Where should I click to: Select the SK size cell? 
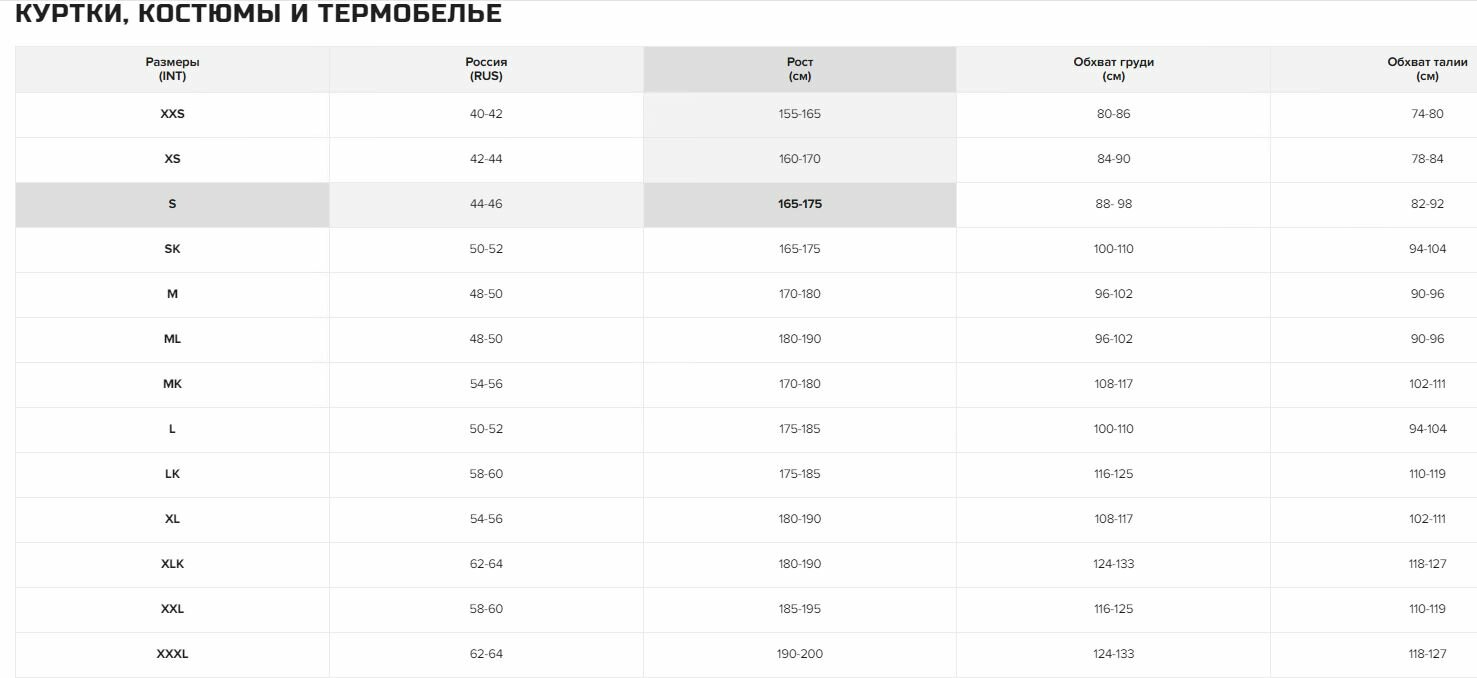point(172,249)
